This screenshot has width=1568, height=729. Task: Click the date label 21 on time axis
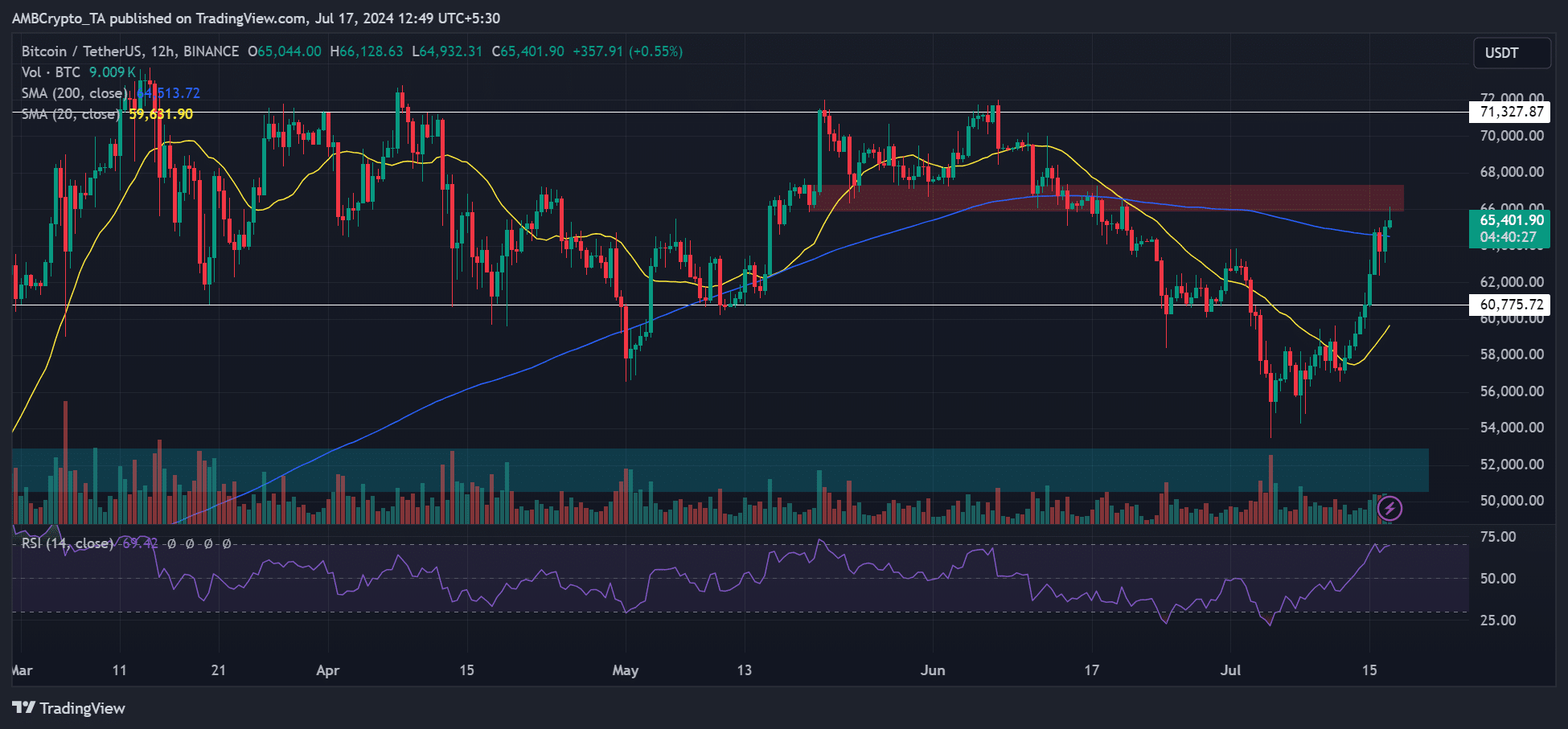click(219, 670)
